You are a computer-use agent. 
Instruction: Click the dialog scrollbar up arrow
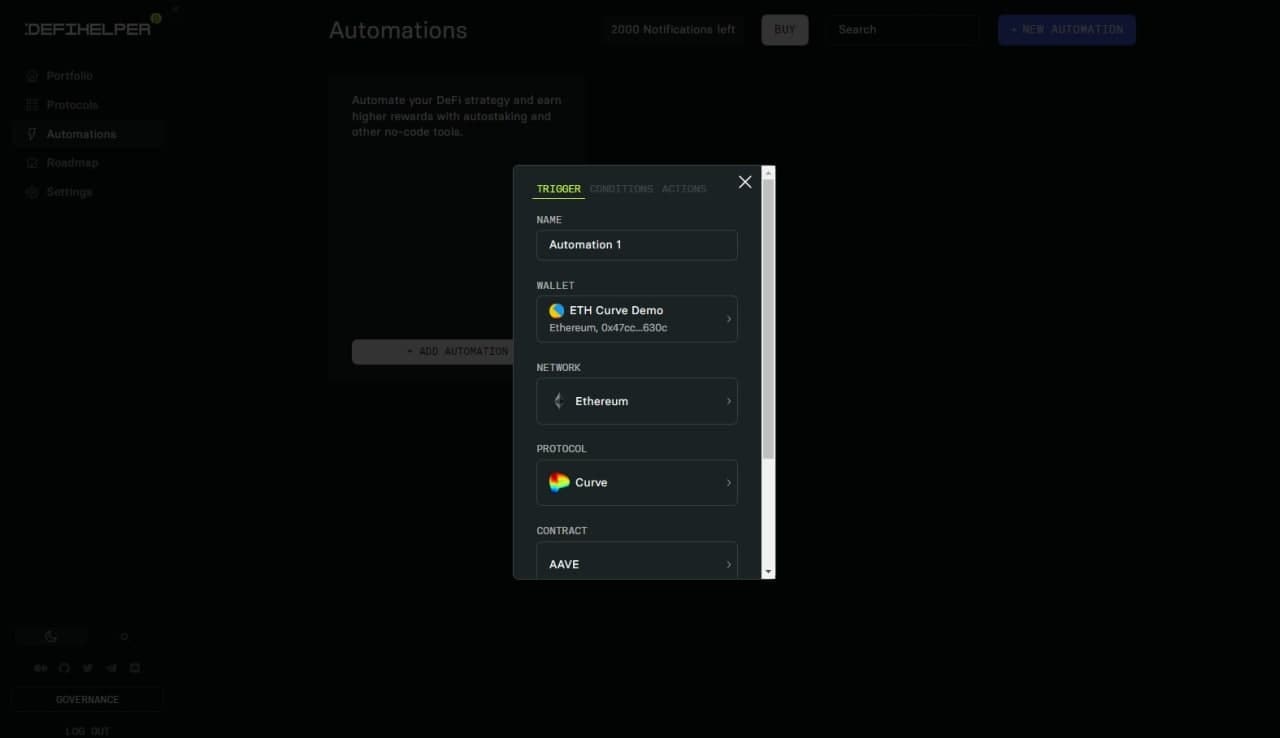(x=768, y=173)
